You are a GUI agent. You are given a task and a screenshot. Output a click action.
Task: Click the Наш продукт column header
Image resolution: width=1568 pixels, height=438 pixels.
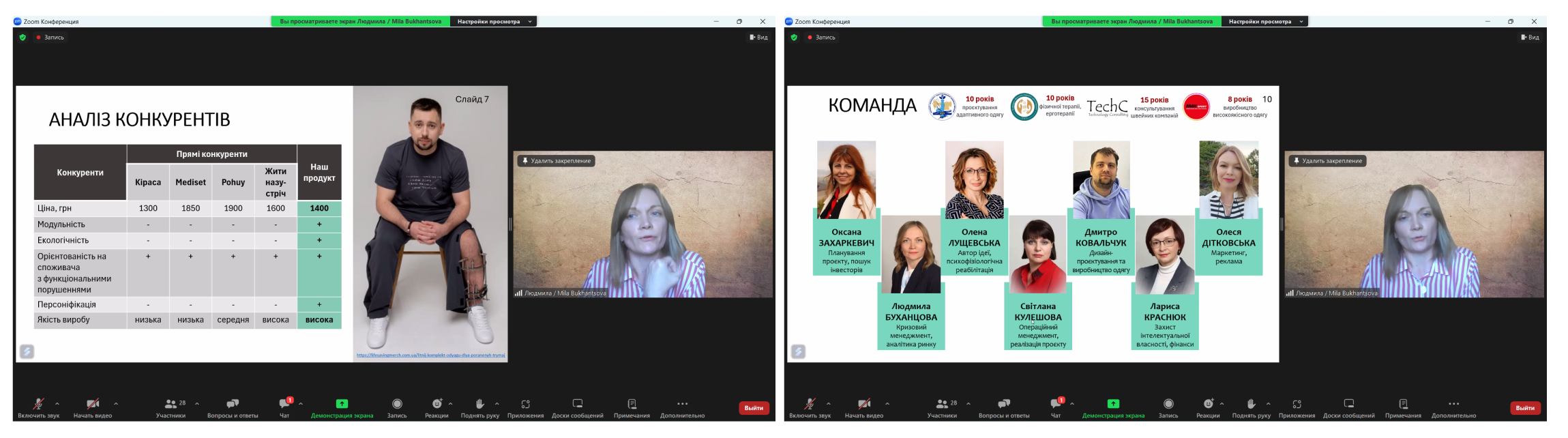319,172
